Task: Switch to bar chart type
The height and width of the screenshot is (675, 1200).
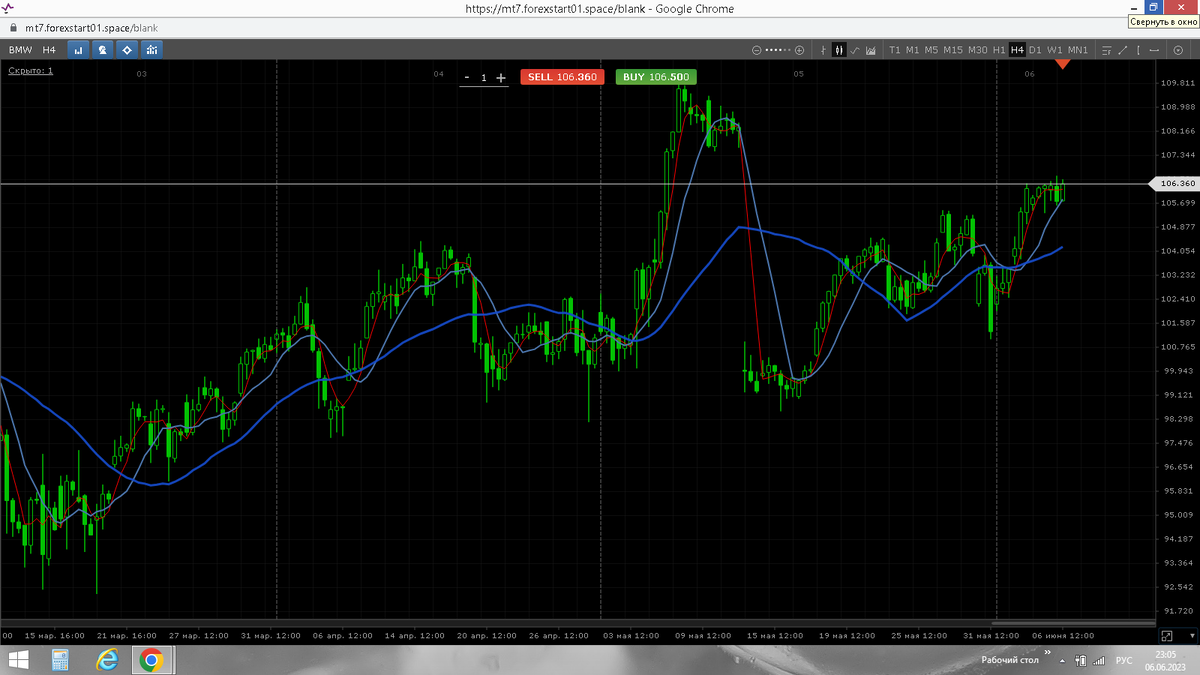Action: pos(823,50)
